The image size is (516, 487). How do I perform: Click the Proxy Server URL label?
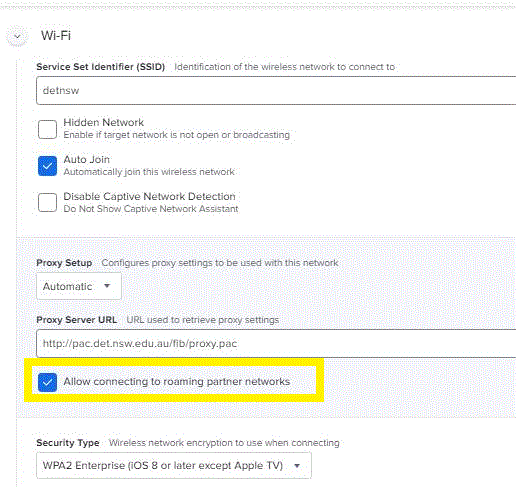coord(76,320)
